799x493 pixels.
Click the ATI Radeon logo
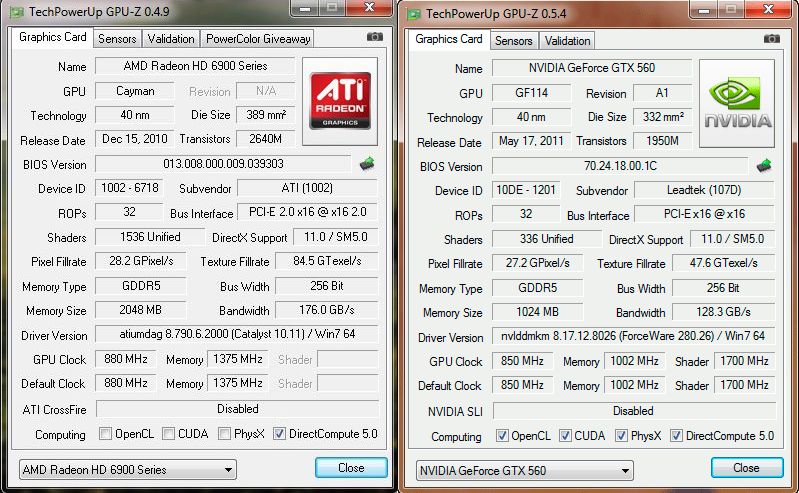click(x=340, y=101)
